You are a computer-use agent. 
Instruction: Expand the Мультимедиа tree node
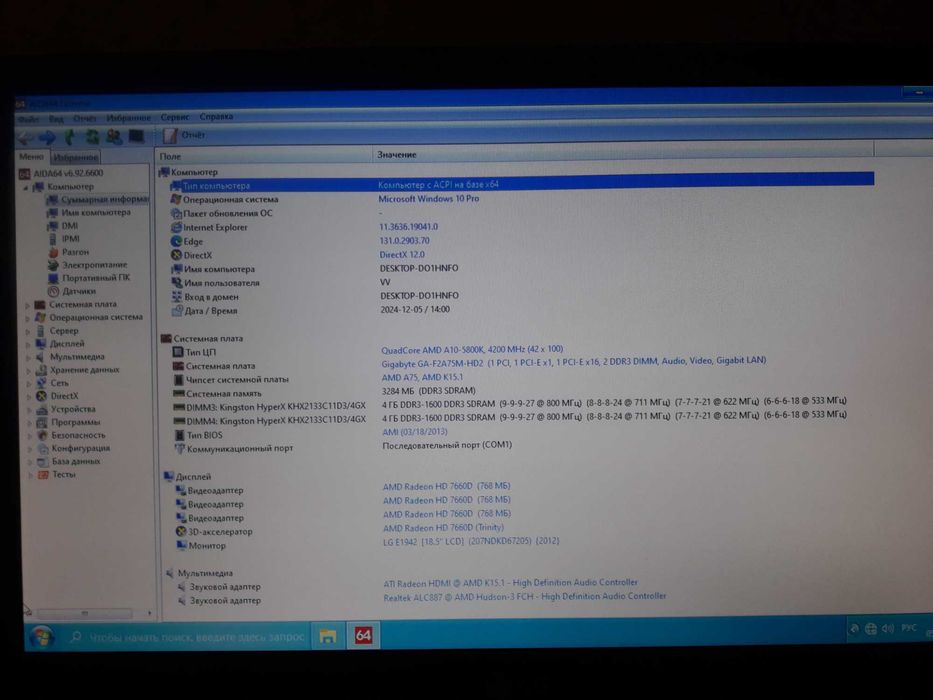28,358
